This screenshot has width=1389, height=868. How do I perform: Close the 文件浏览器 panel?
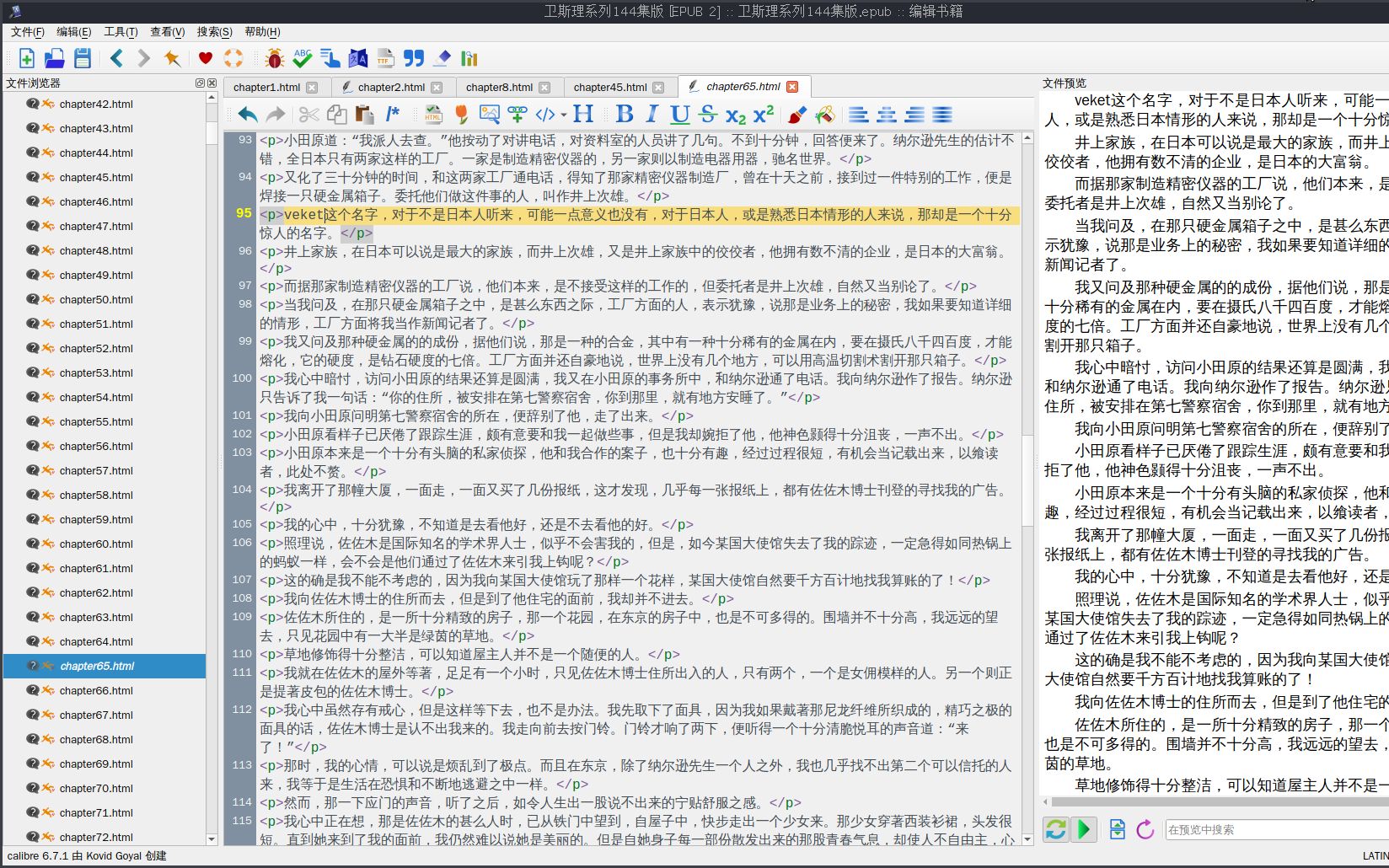tap(212, 83)
